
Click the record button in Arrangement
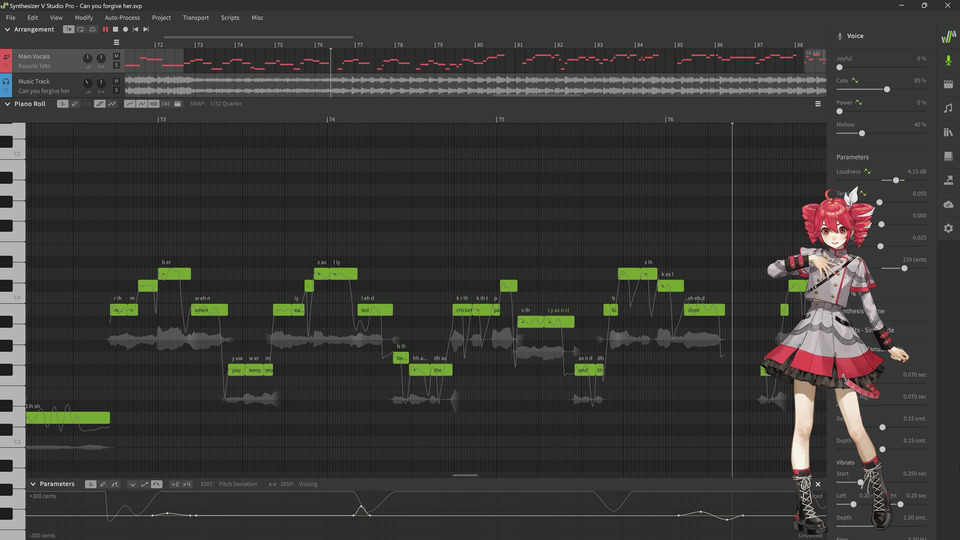pos(126,29)
